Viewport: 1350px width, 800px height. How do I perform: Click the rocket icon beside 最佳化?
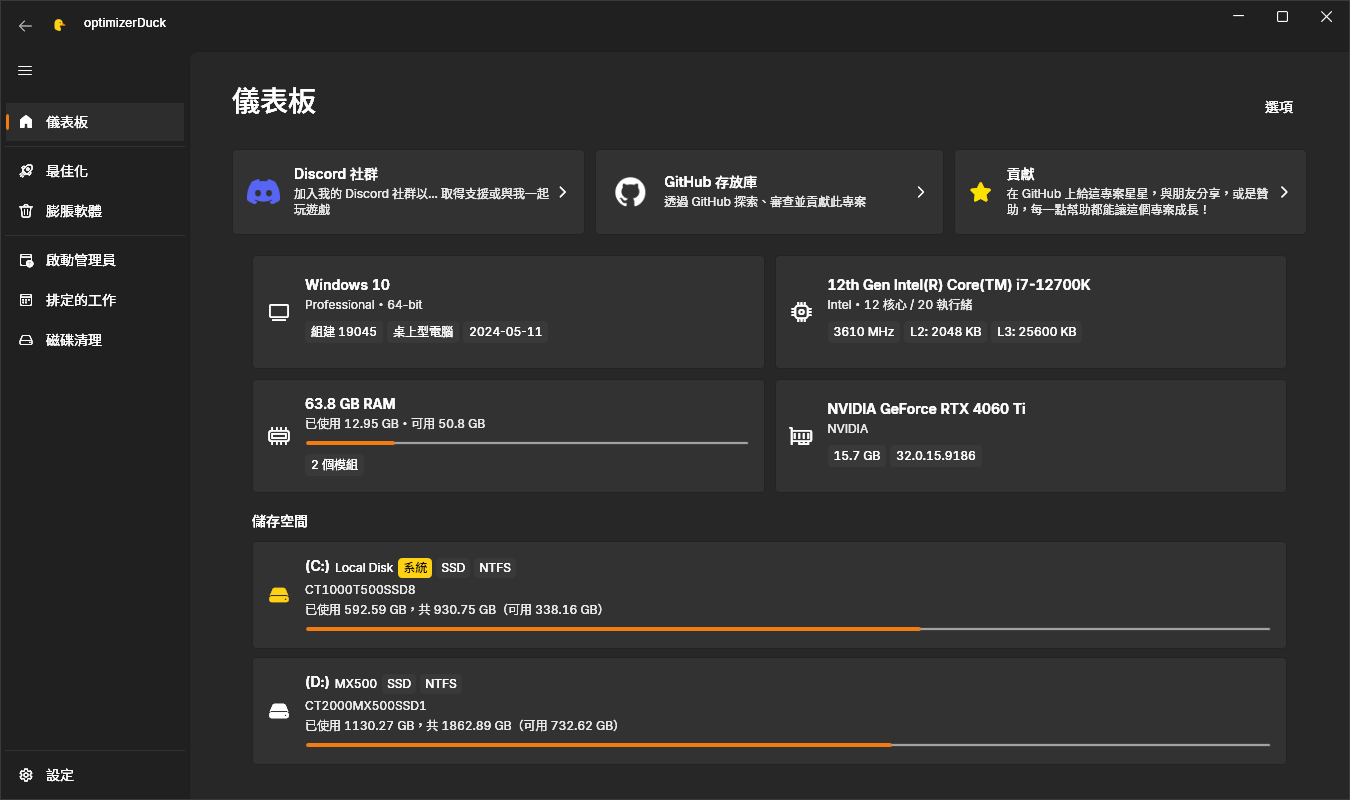[x=26, y=171]
